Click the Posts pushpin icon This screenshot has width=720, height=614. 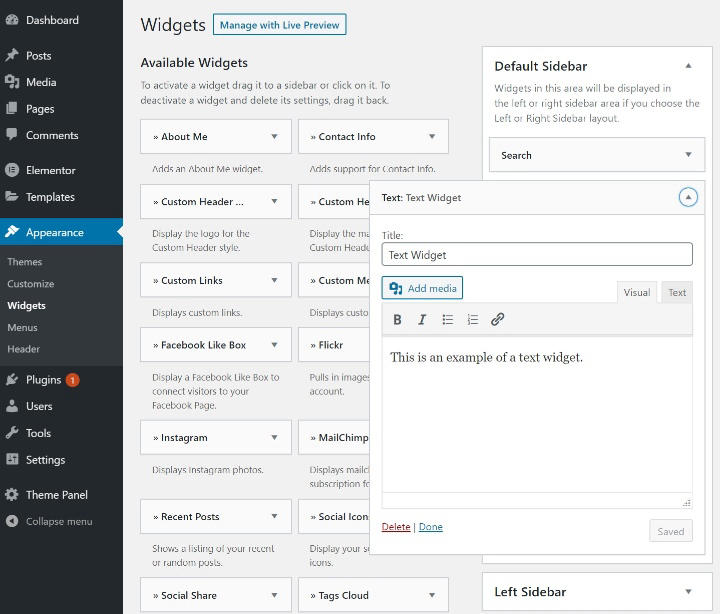tap(12, 55)
